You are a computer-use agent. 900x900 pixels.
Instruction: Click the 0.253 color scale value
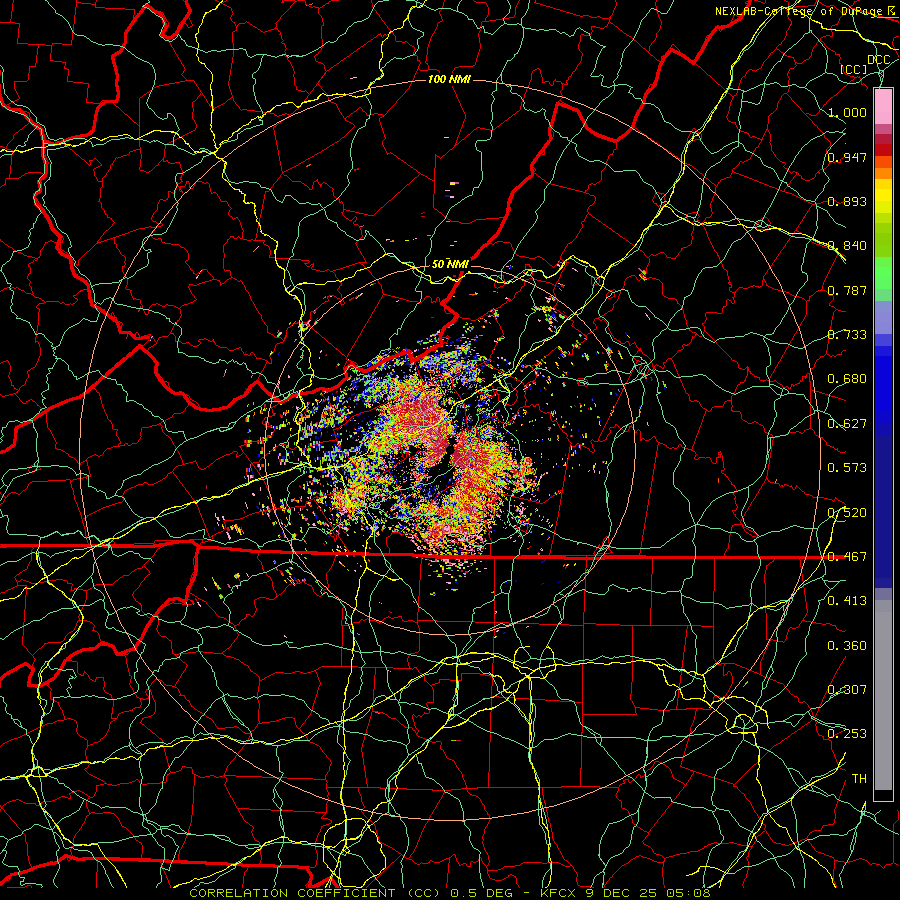click(847, 734)
